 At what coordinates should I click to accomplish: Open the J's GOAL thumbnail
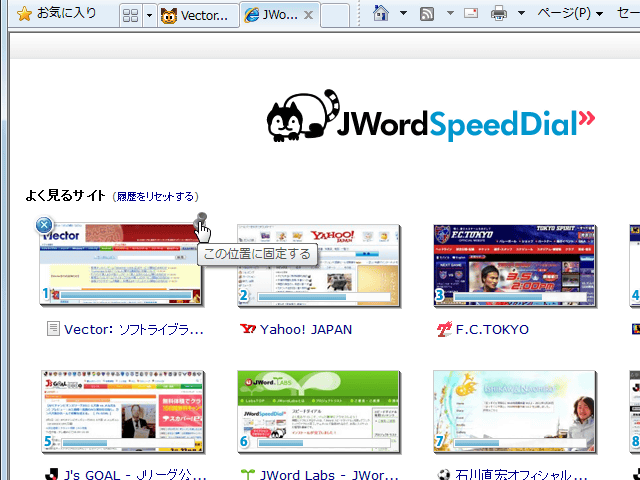click(x=122, y=411)
